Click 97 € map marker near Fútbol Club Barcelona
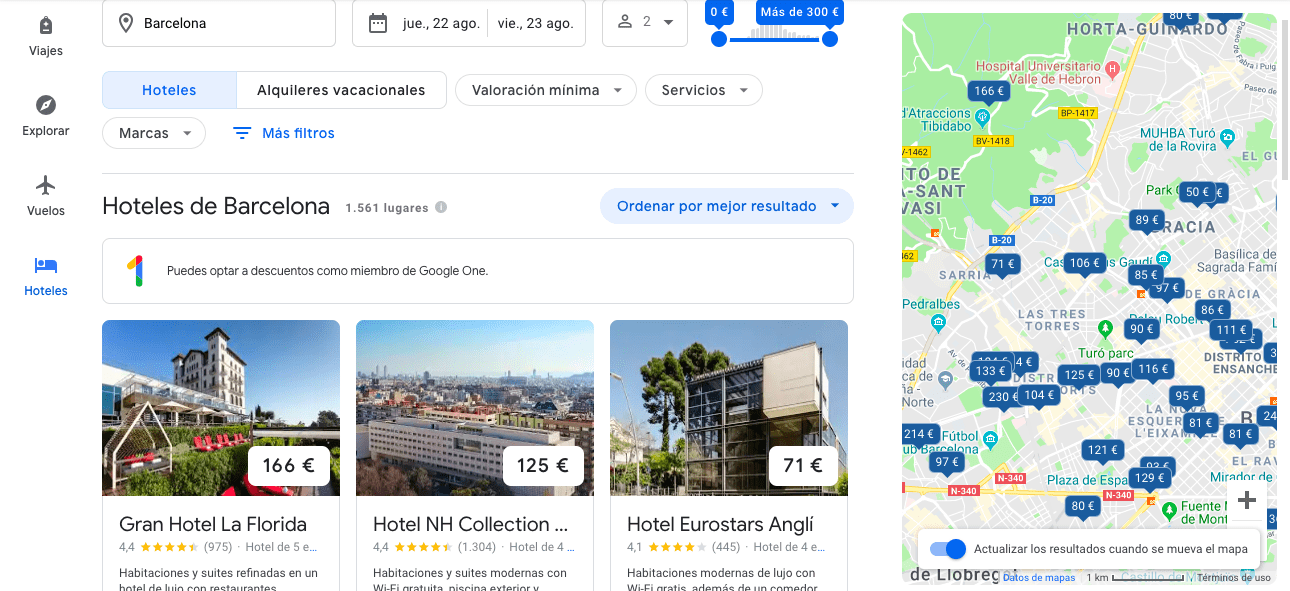The height and width of the screenshot is (591, 1290). (946, 462)
